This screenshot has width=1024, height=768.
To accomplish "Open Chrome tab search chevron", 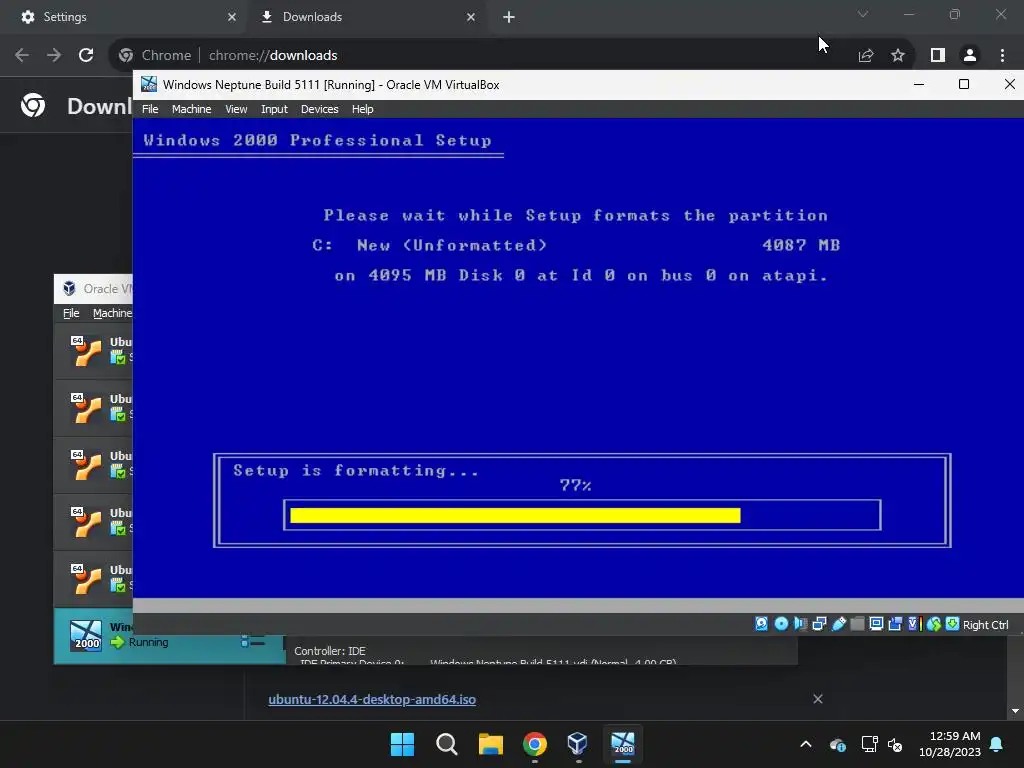I will point(863,14).
